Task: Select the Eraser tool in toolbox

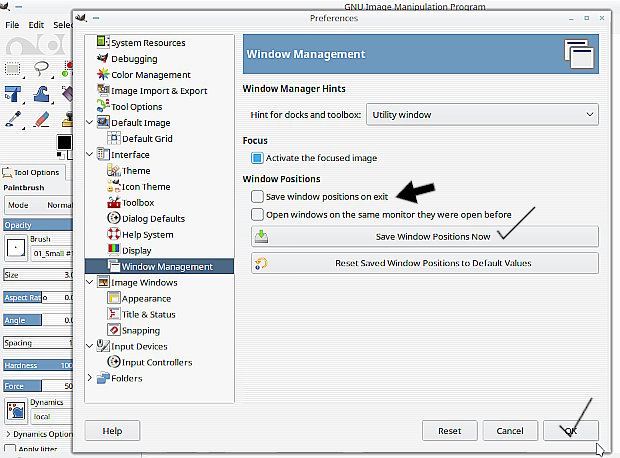Action: click(41, 119)
